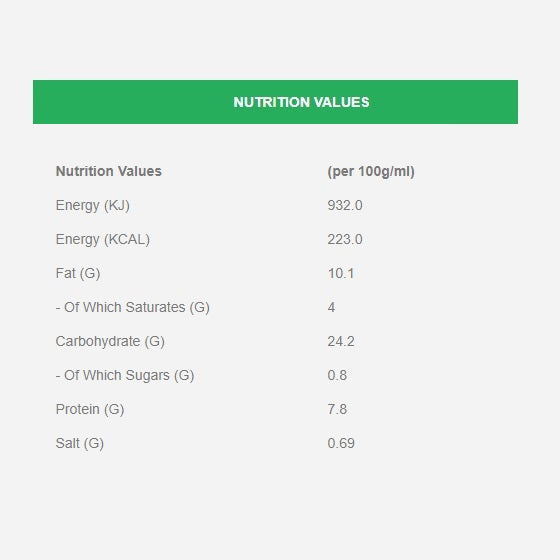Select the Protein (G) row label

(90, 409)
